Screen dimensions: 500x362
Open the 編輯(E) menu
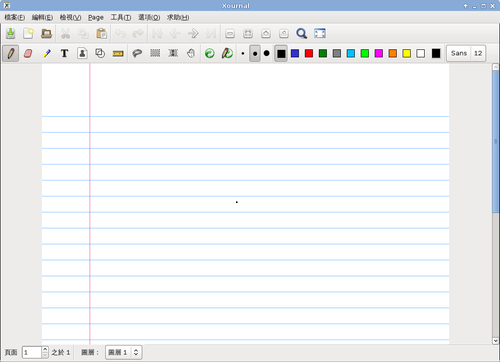tap(42, 17)
